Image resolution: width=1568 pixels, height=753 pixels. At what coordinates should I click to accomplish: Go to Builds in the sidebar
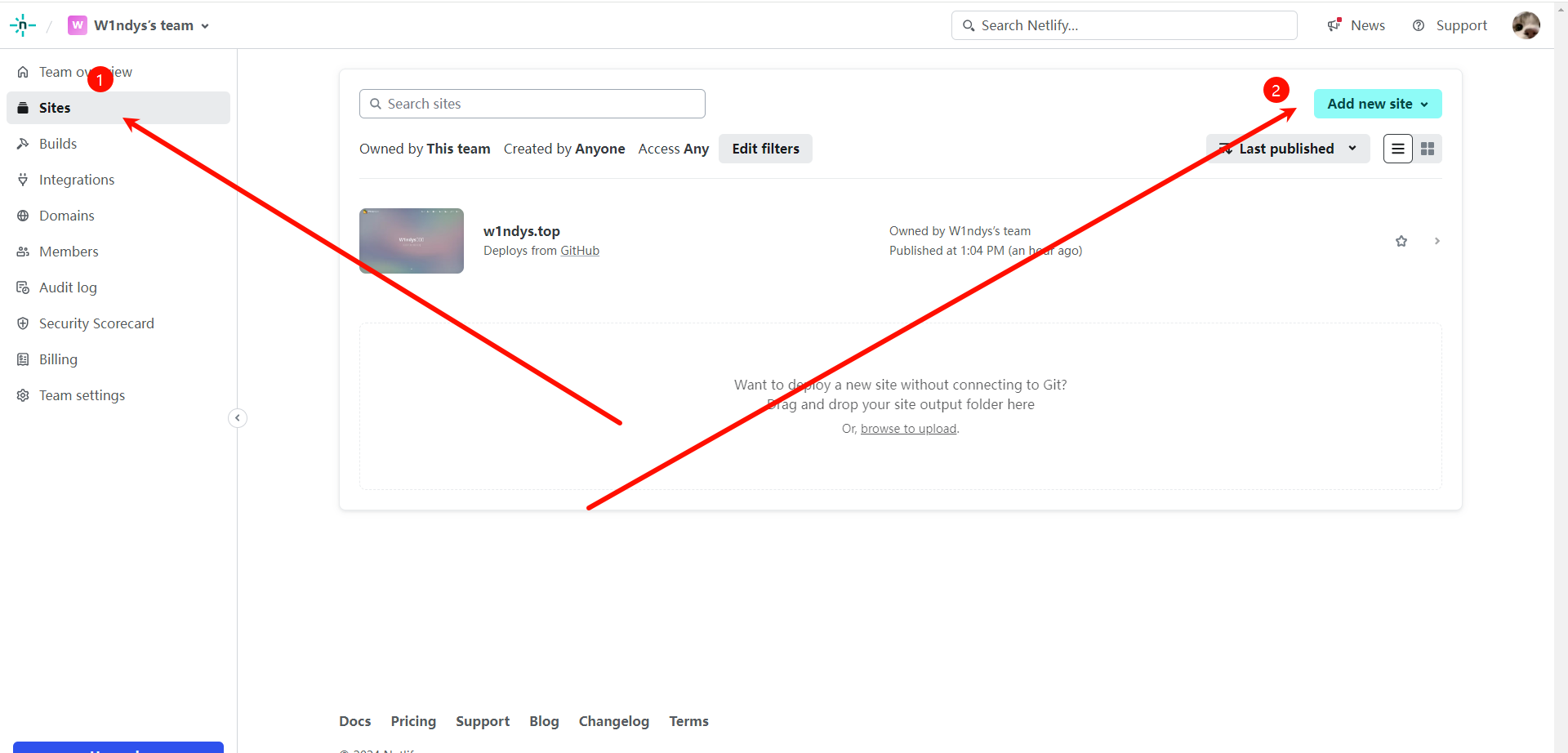58,144
